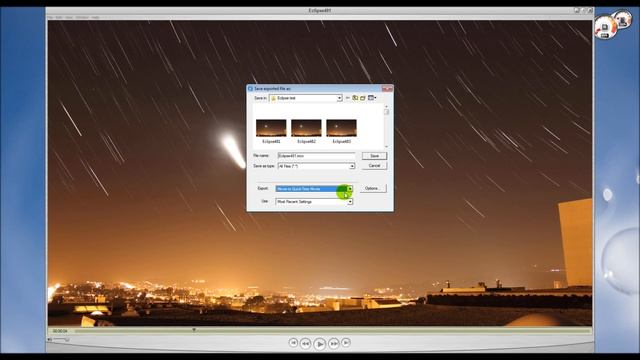
Task: Expand the Save as type dropdown
Action: (351, 166)
